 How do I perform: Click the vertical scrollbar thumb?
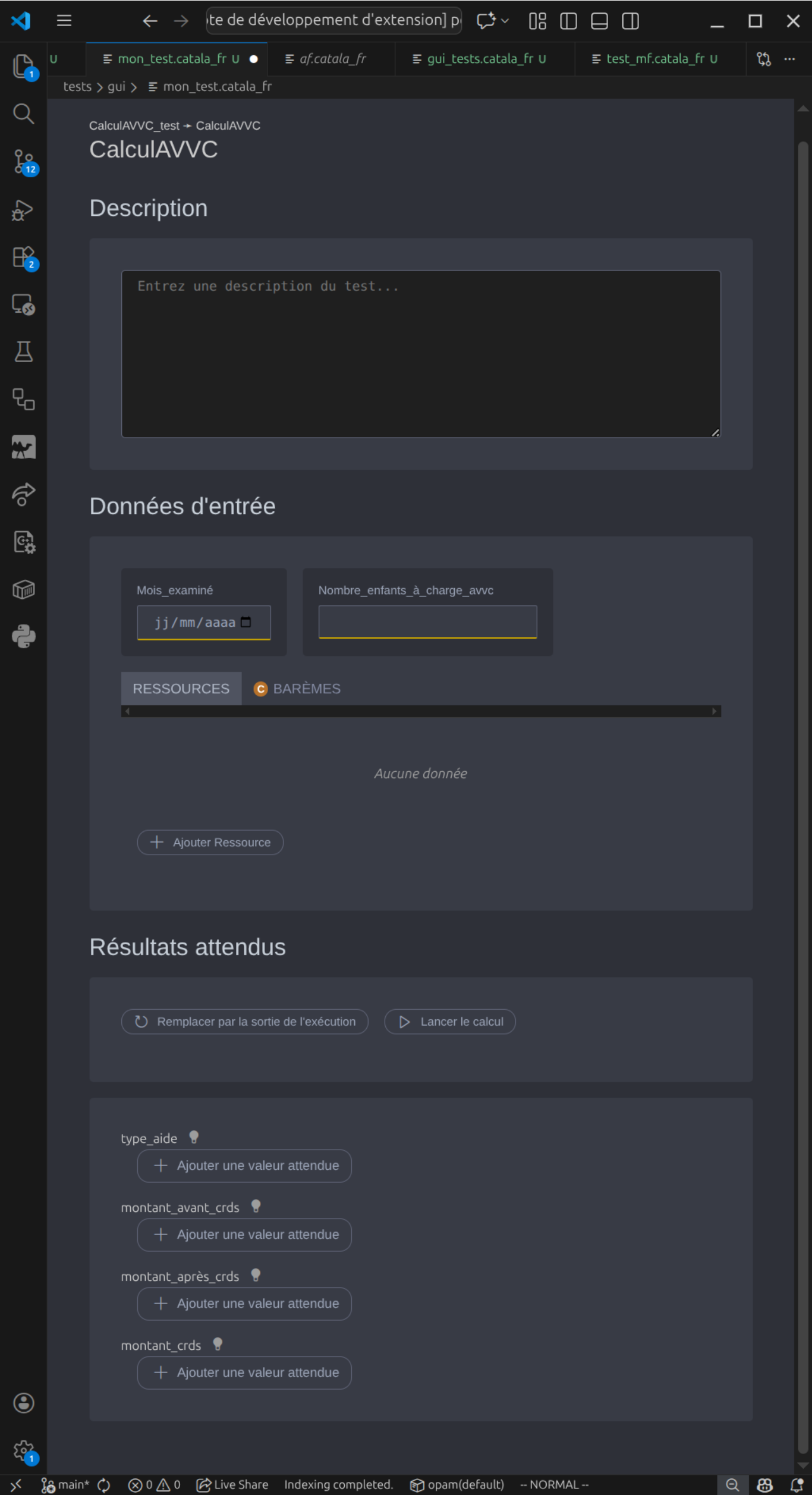click(803, 797)
